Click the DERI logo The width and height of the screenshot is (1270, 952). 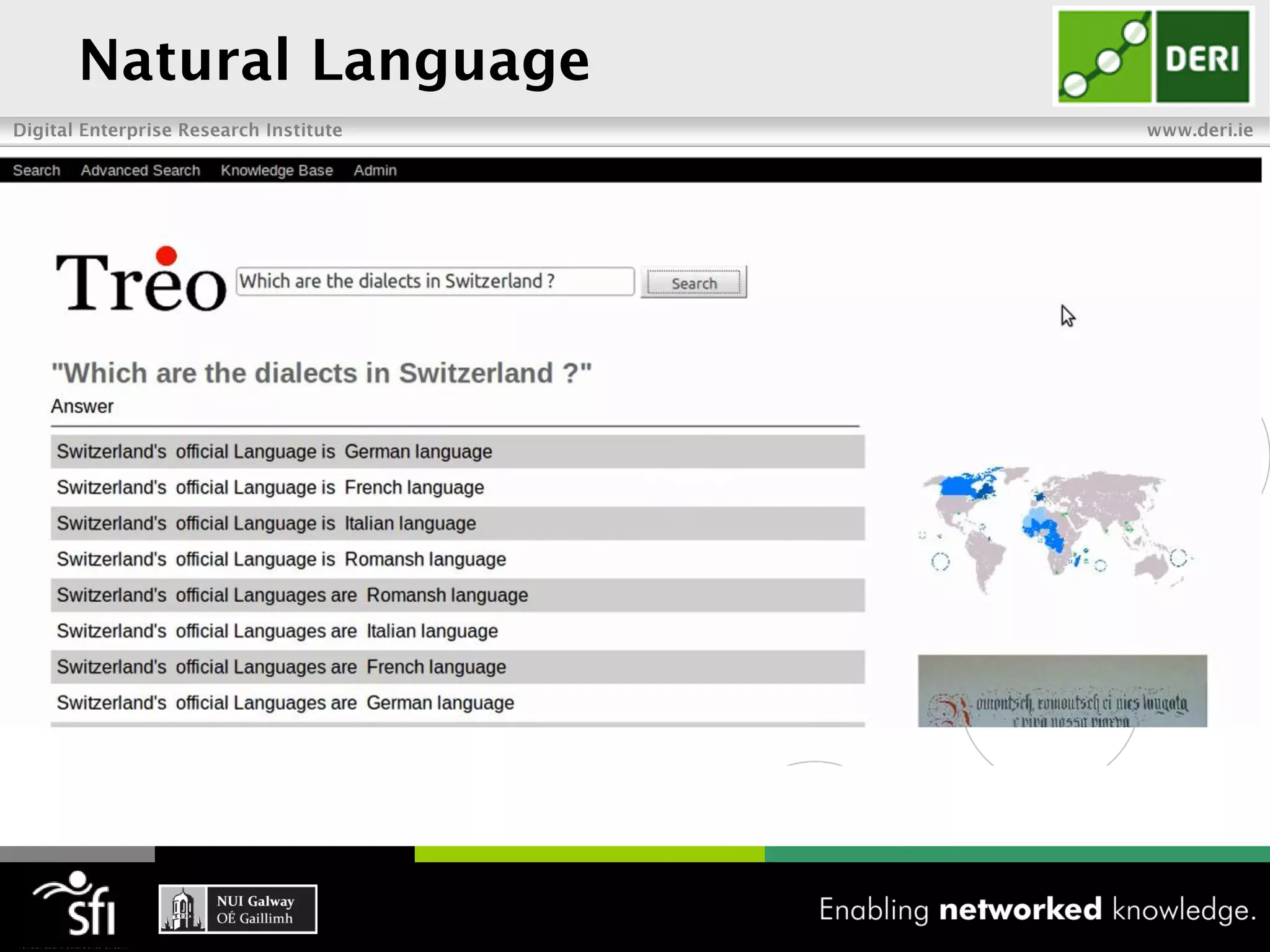click(x=1153, y=56)
